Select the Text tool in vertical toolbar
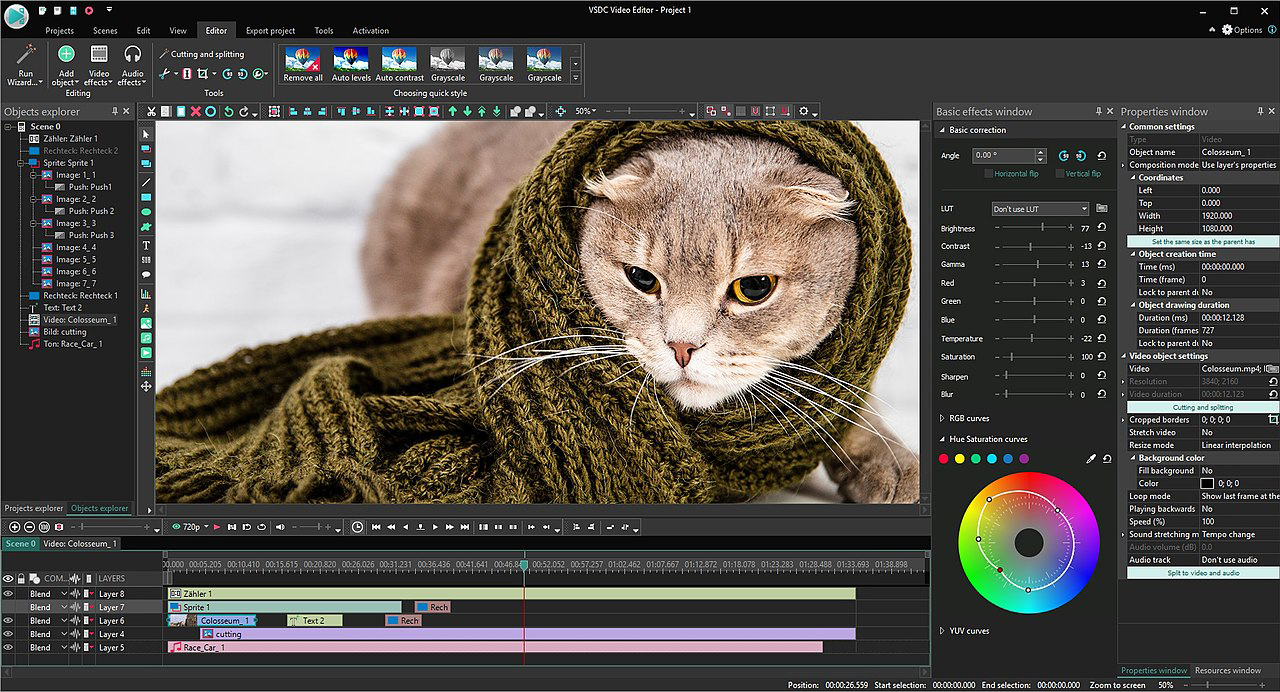The image size is (1280, 692). (x=146, y=245)
